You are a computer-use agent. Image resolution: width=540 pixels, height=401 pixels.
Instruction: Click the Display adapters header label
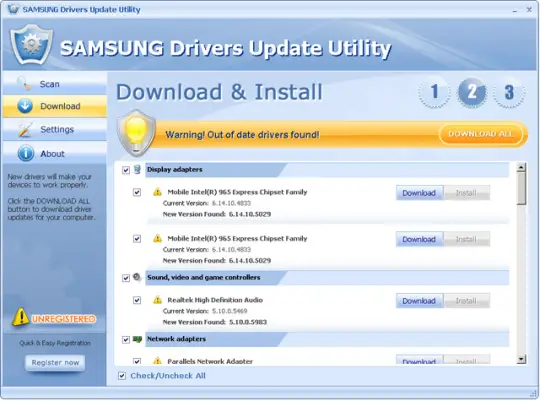coord(175,169)
